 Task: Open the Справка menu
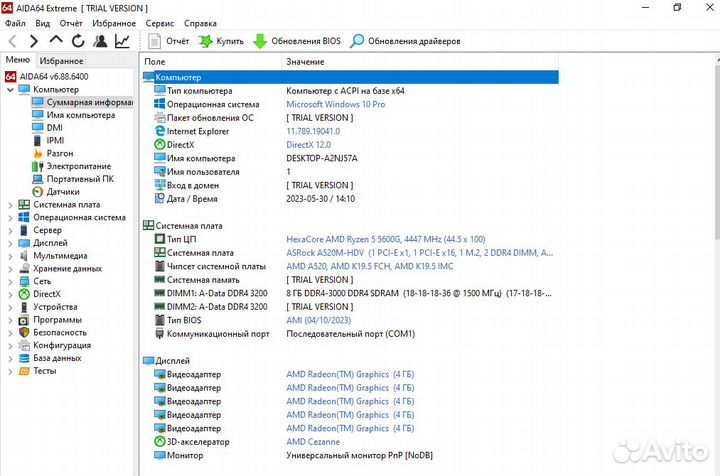coord(200,23)
